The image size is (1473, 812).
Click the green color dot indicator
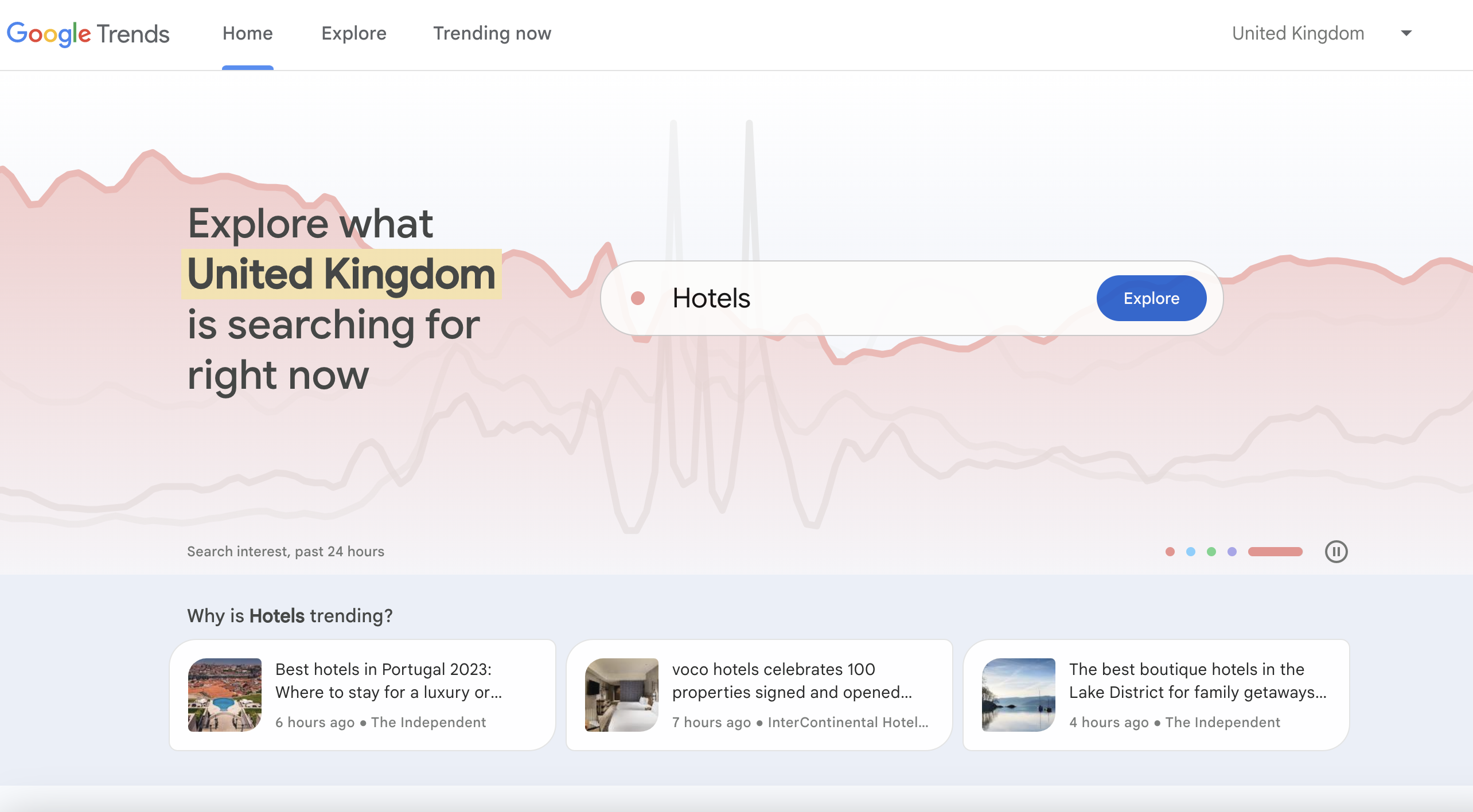click(1209, 551)
